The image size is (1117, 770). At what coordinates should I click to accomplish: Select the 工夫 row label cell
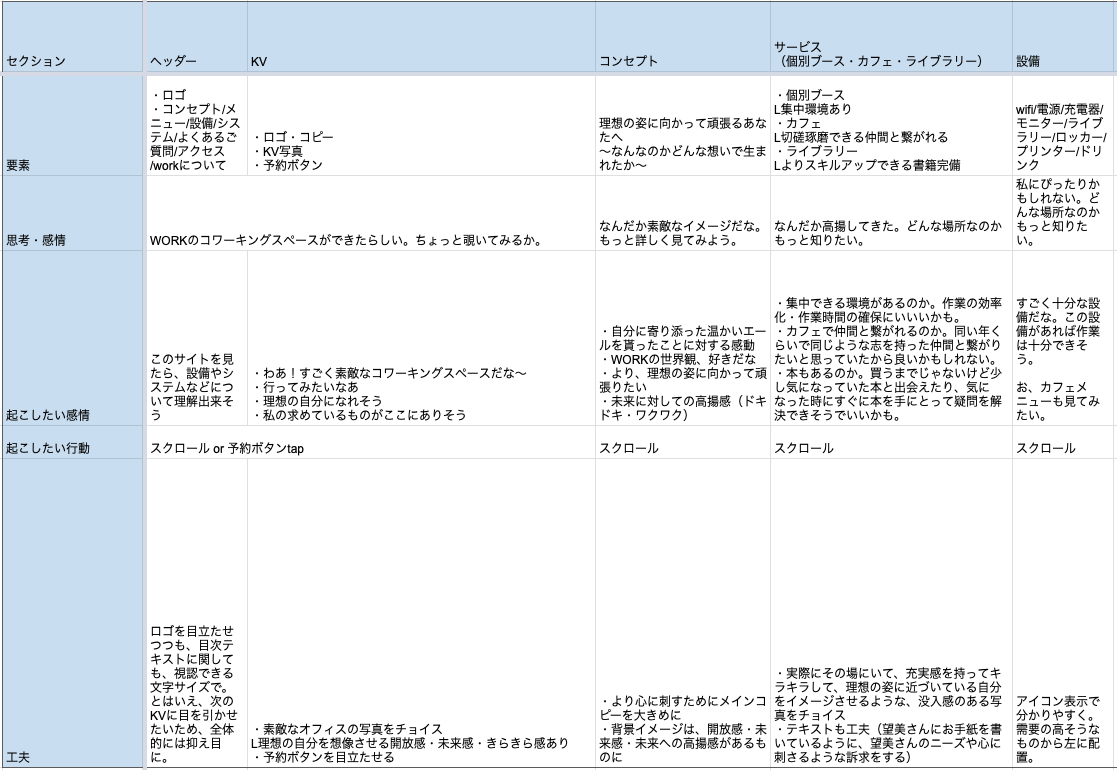point(72,613)
